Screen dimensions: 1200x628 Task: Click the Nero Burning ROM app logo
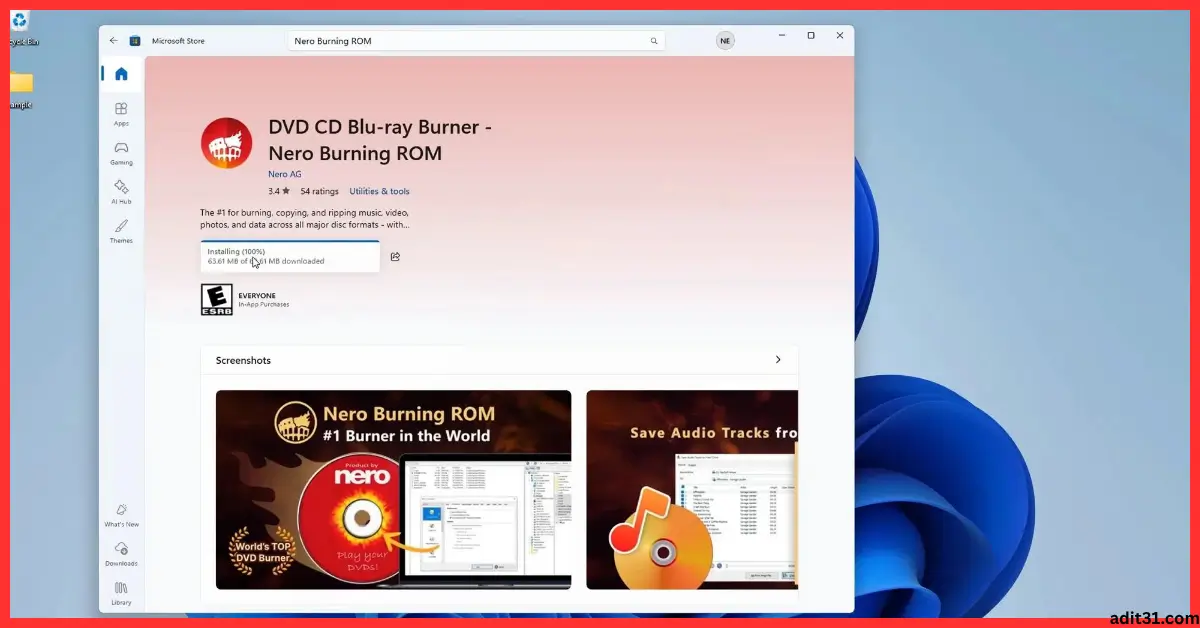pyautogui.click(x=226, y=142)
